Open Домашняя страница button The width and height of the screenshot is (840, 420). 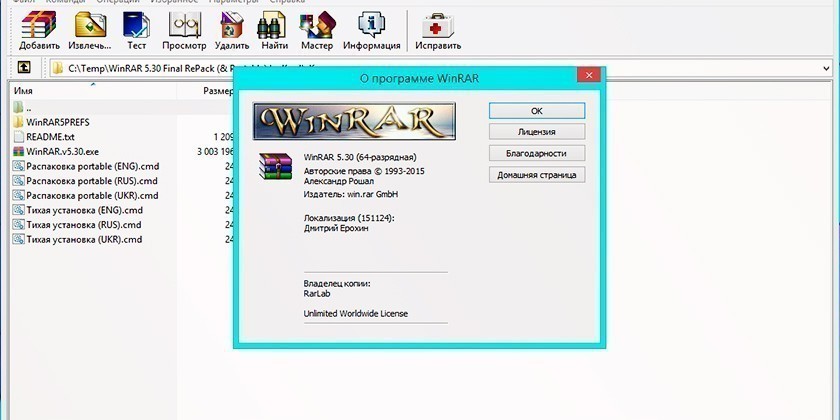(x=537, y=175)
